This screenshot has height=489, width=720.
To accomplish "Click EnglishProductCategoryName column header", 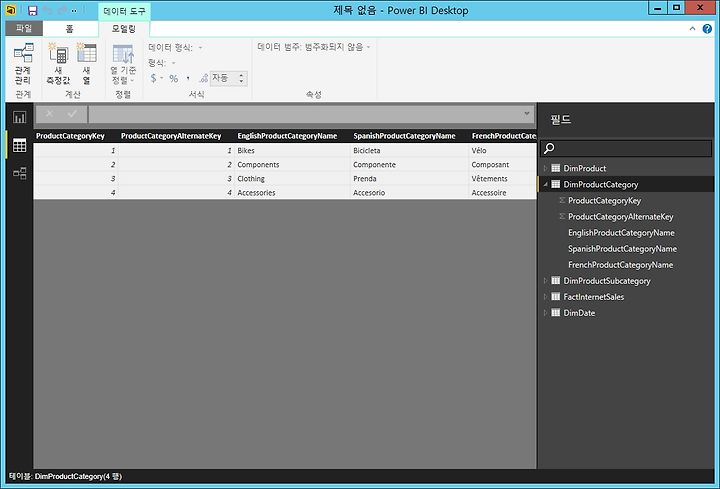I will (287, 136).
